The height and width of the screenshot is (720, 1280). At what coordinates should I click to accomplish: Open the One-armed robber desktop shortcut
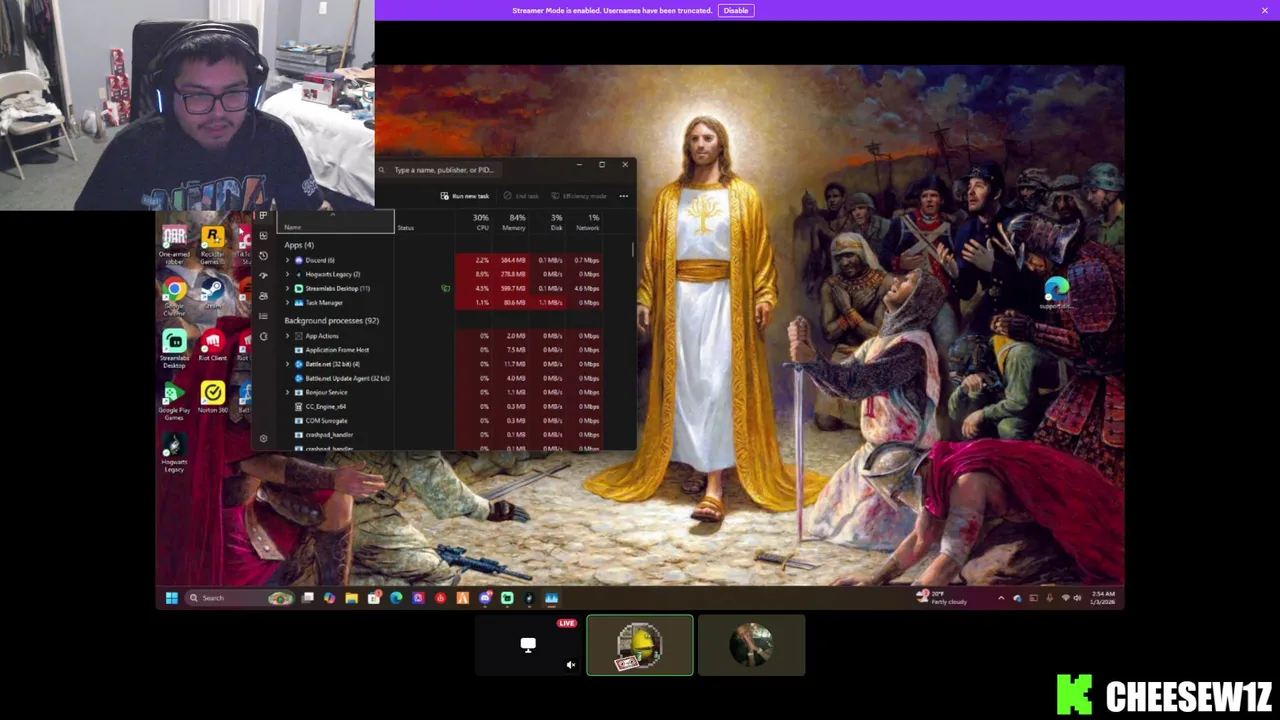(174, 244)
